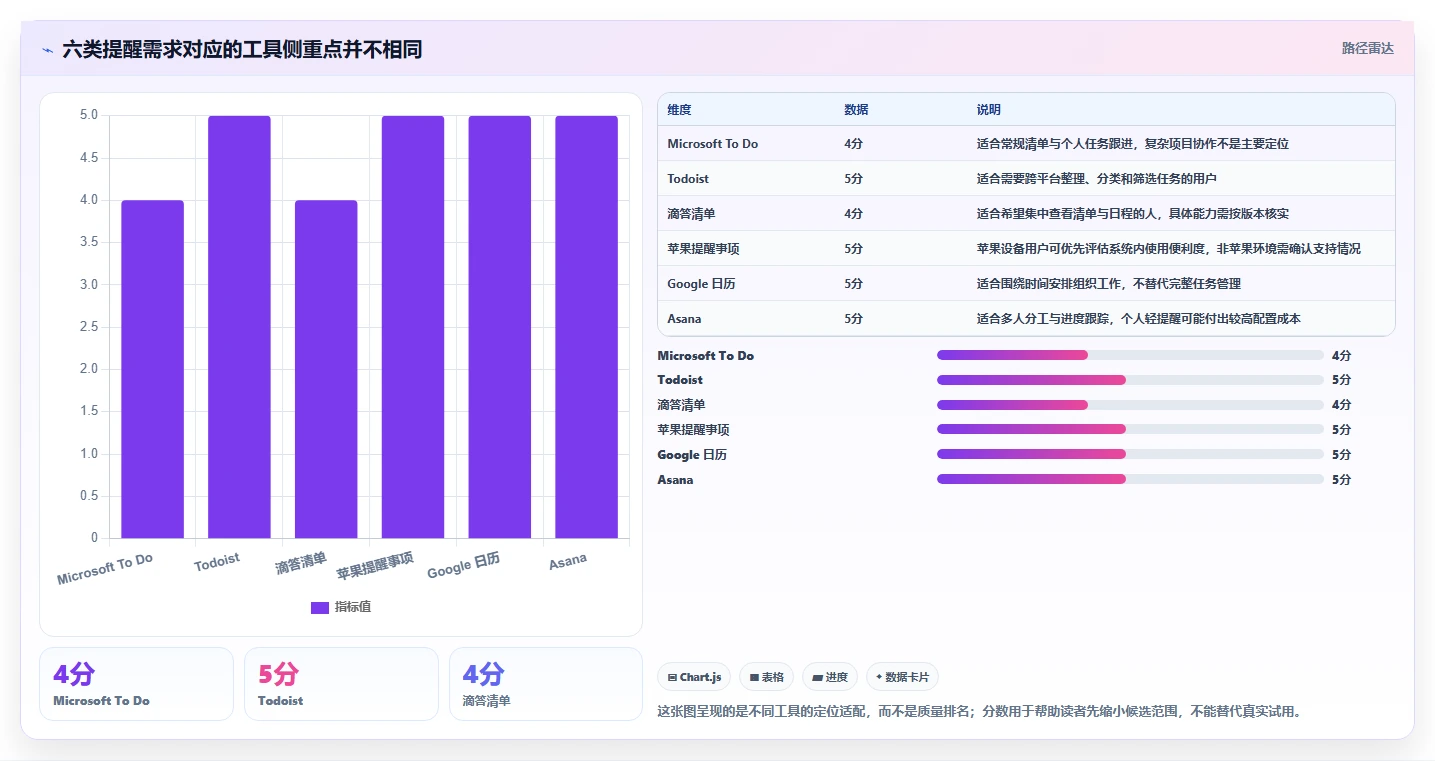Image resolution: width=1435 pixels, height=761 pixels.
Task: Click the 4分 value beside the 滴答清单 progress bar
Action: pyautogui.click(x=1341, y=405)
